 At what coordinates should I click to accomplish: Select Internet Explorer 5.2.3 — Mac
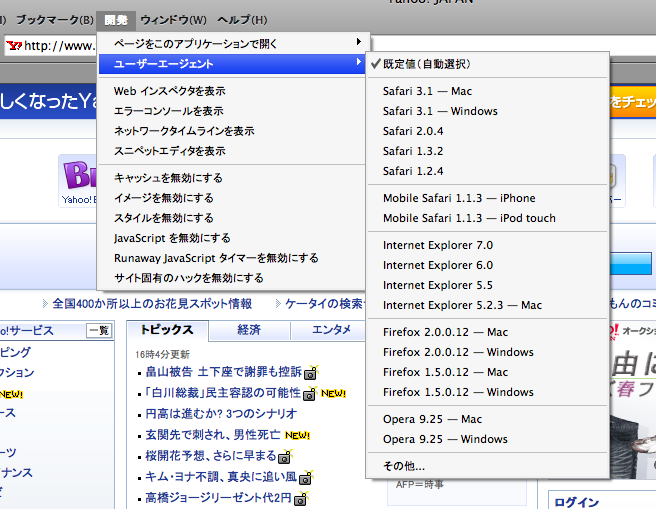pyautogui.click(x=487, y=305)
